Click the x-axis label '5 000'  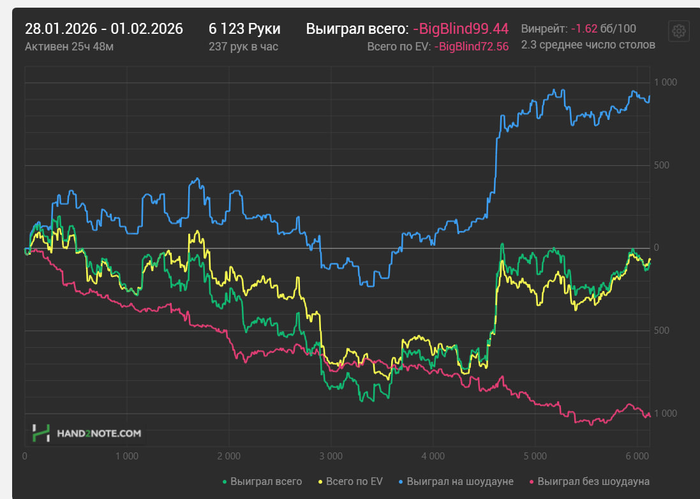[x=535, y=456]
